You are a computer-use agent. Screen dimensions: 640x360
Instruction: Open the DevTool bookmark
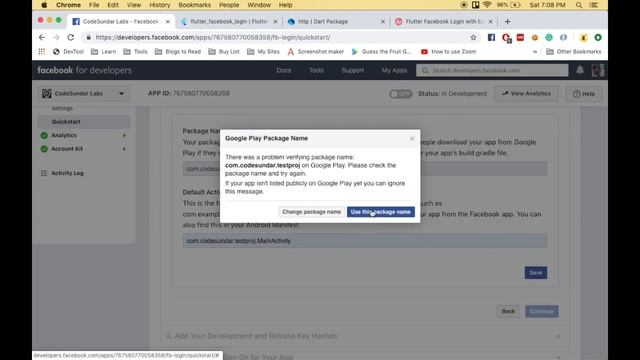coord(69,51)
